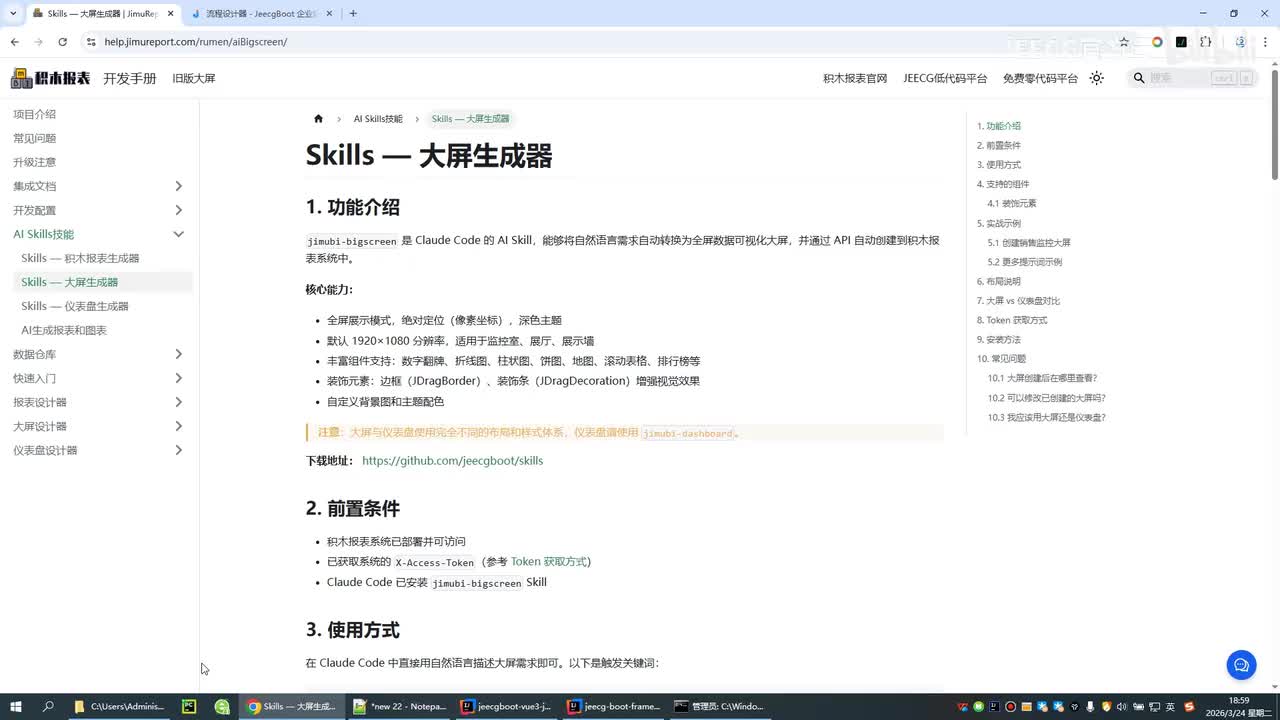The width and height of the screenshot is (1280, 720).
Task: Open the Windows Start menu
Action: 16,706
